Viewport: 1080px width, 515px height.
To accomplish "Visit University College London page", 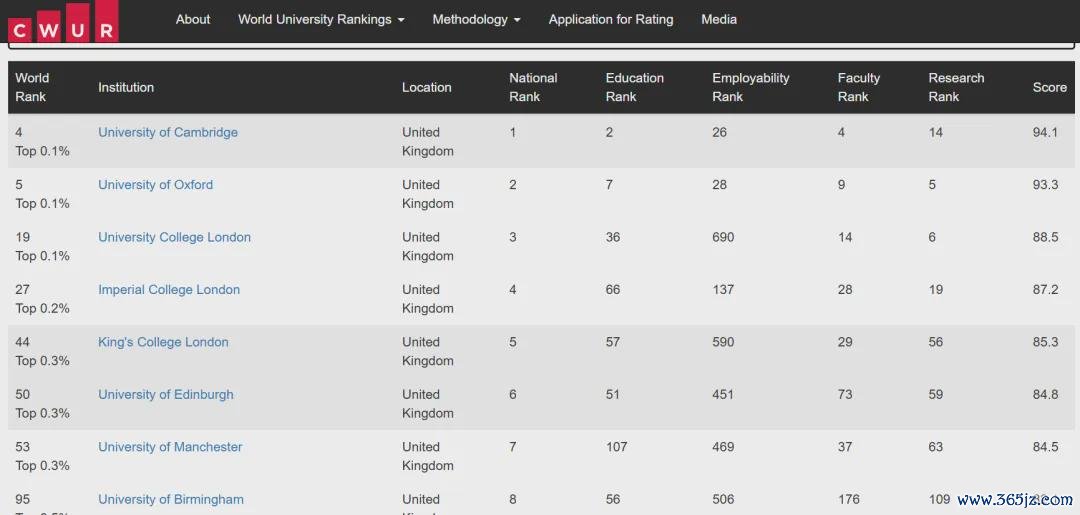I will [x=174, y=237].
